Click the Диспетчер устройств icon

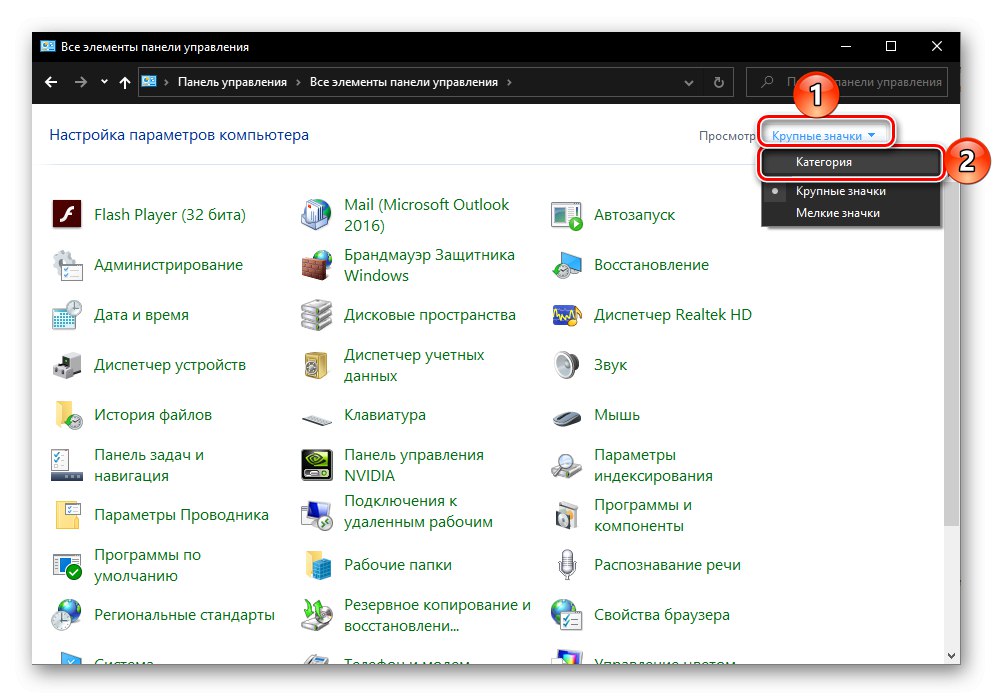(66, 365)
